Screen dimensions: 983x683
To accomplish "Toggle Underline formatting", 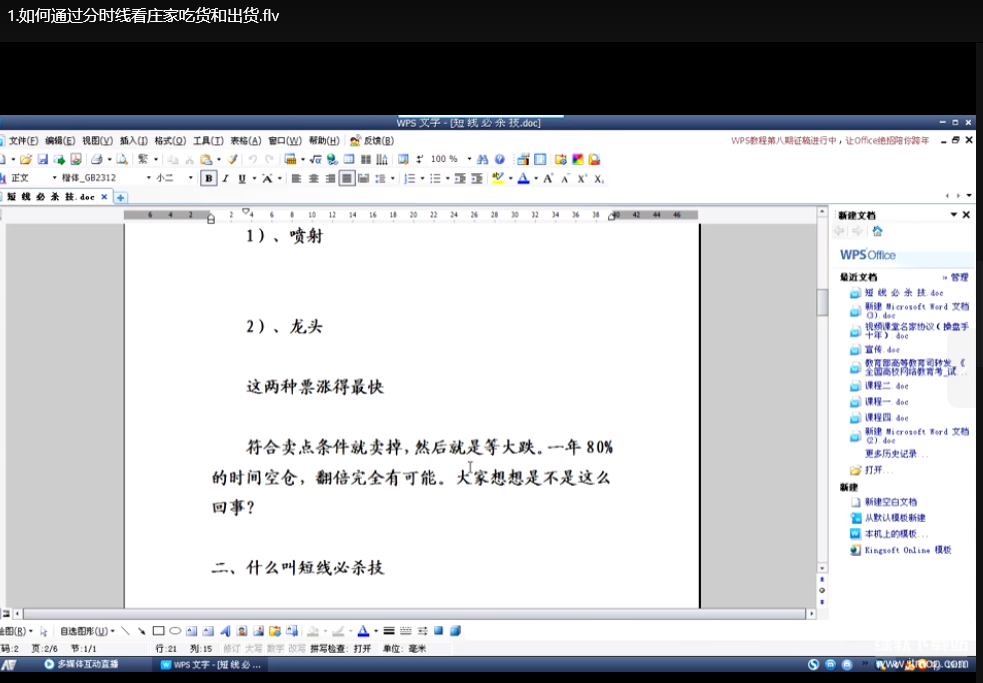I will coord(242,179).
